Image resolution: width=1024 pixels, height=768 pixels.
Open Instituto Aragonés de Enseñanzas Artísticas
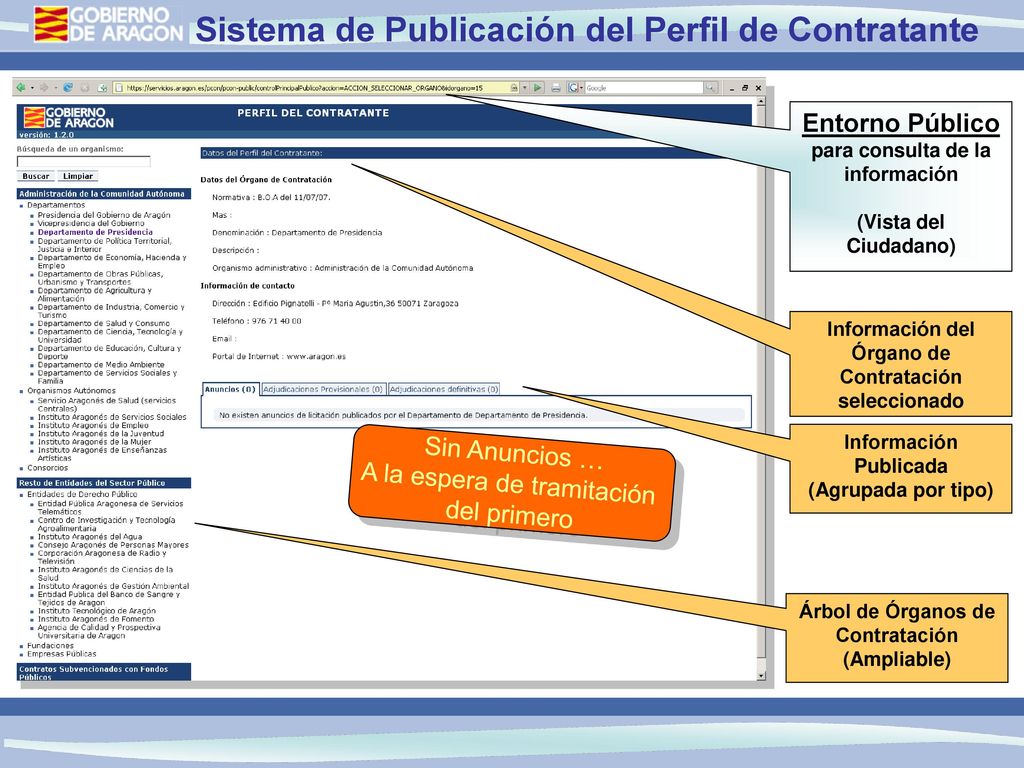click(102, 454)
